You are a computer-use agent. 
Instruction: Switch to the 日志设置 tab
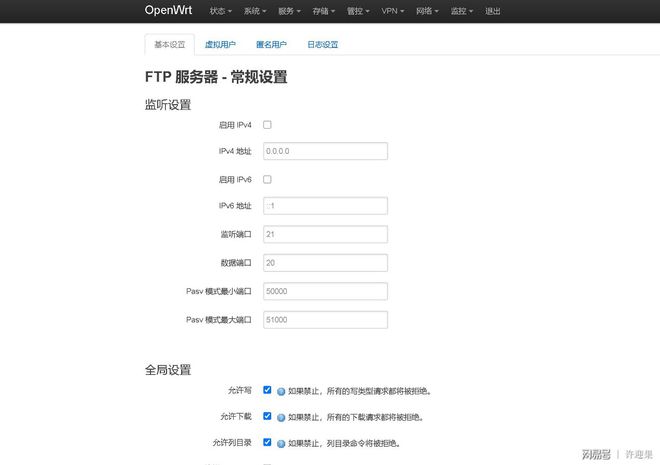tap(323, 45)
